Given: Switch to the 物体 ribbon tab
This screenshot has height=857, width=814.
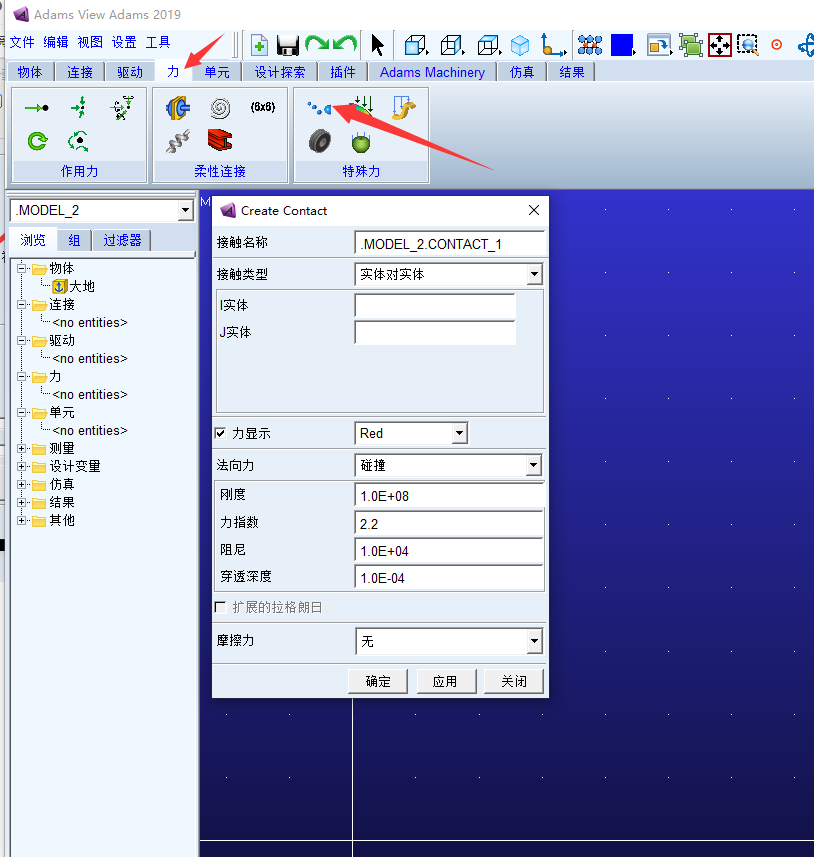Looking at the screenshot, I should [x=30, y=72].
